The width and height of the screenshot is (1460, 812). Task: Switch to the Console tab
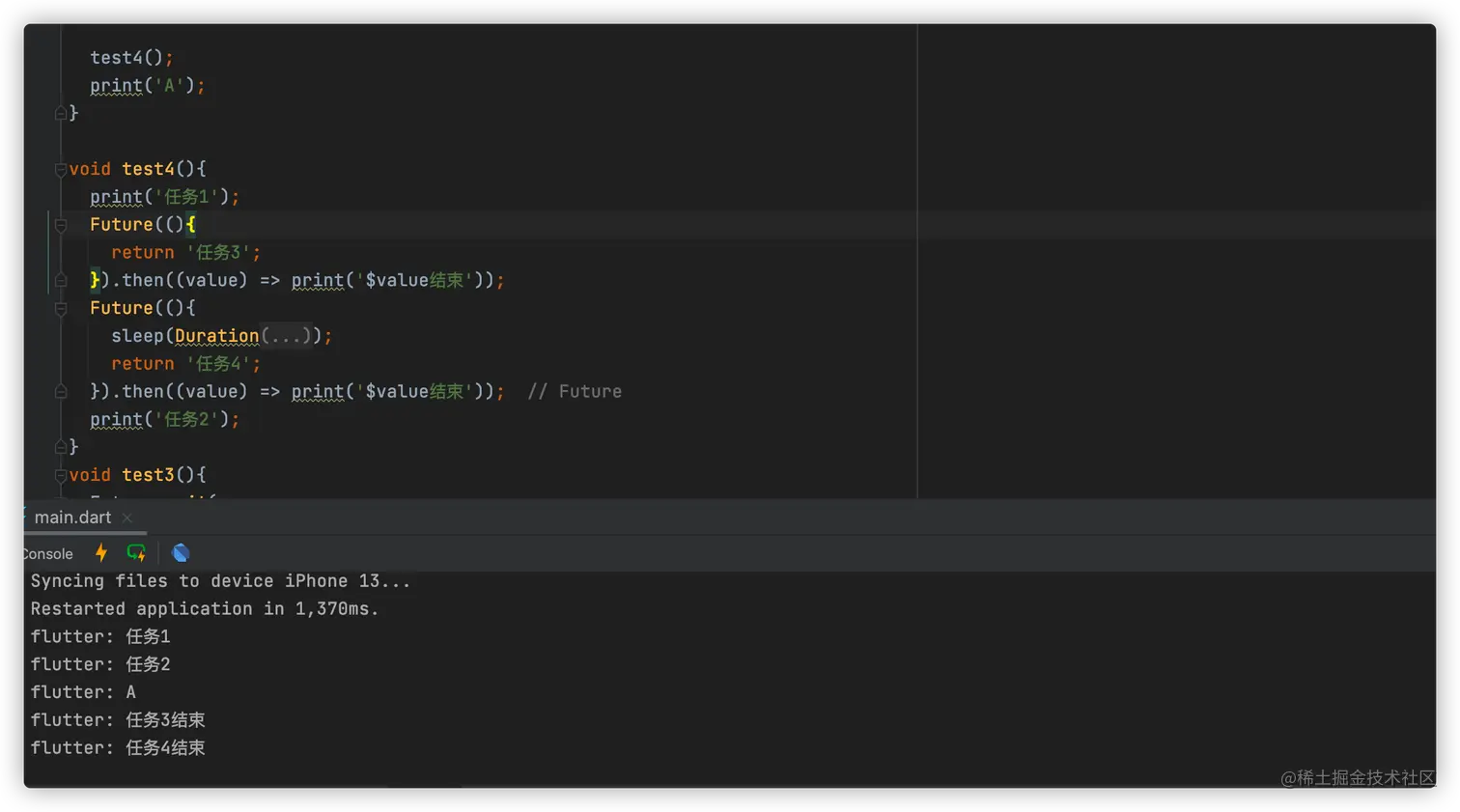[x=48, y=554]
